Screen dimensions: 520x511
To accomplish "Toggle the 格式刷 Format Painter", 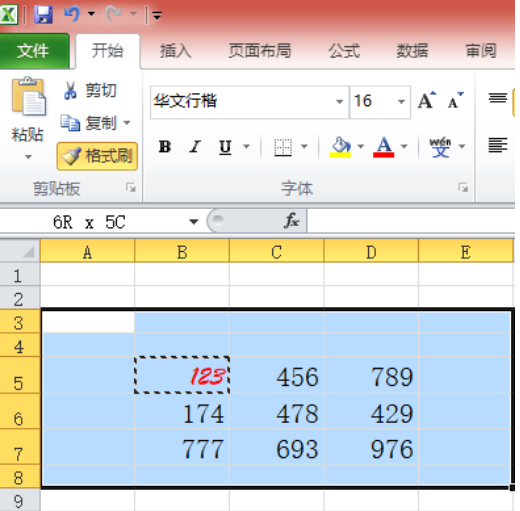I will click(x=97, y=156).
